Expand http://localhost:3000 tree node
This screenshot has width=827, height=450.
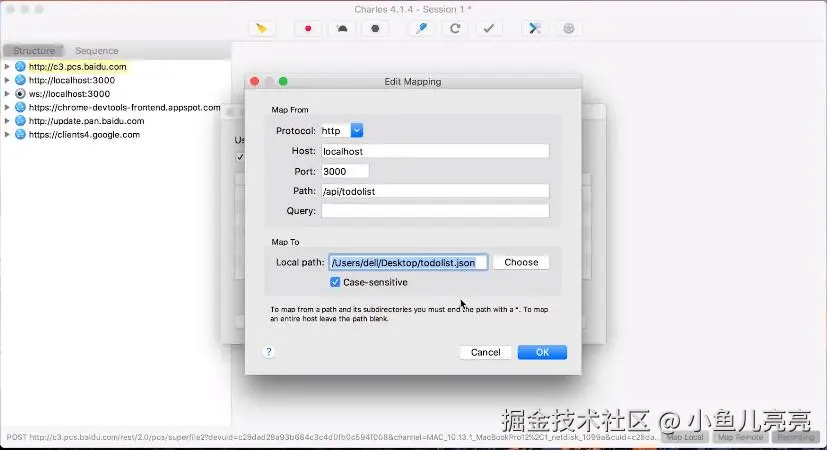[x=7, y=80]
